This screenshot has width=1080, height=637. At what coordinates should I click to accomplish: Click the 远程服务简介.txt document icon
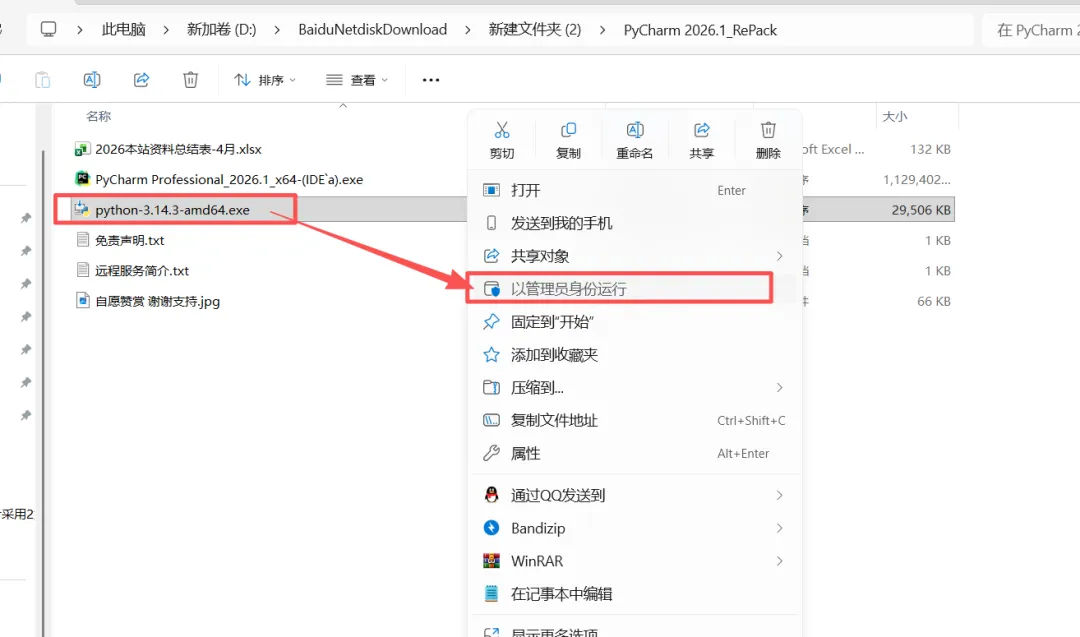point(83,270)
